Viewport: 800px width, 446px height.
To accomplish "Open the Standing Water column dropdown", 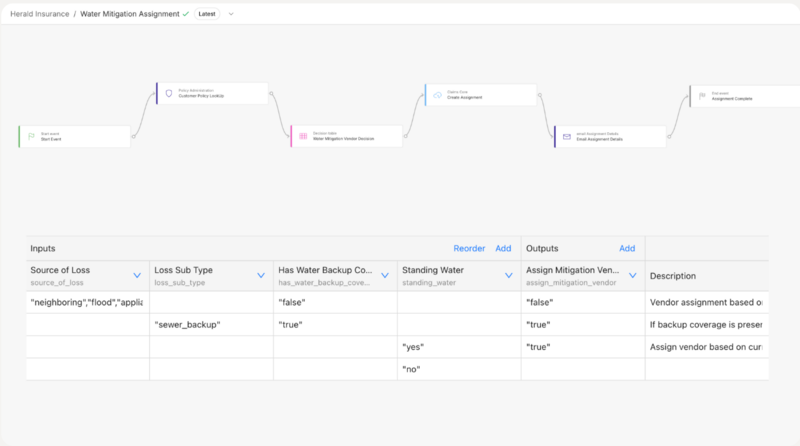I will (x=509, y=275).
